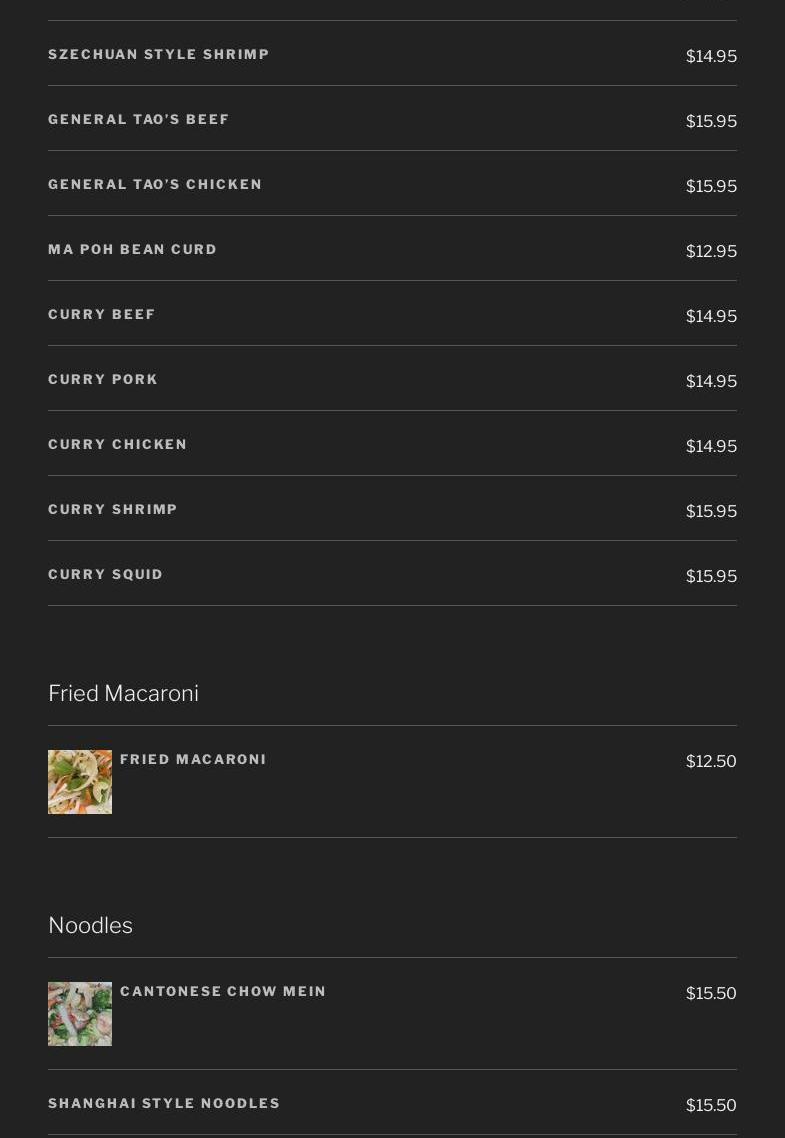Screen dimensions: 785x1138
Task: Click the Fried Macaroni section heading
Action: (x=124, y=694)
